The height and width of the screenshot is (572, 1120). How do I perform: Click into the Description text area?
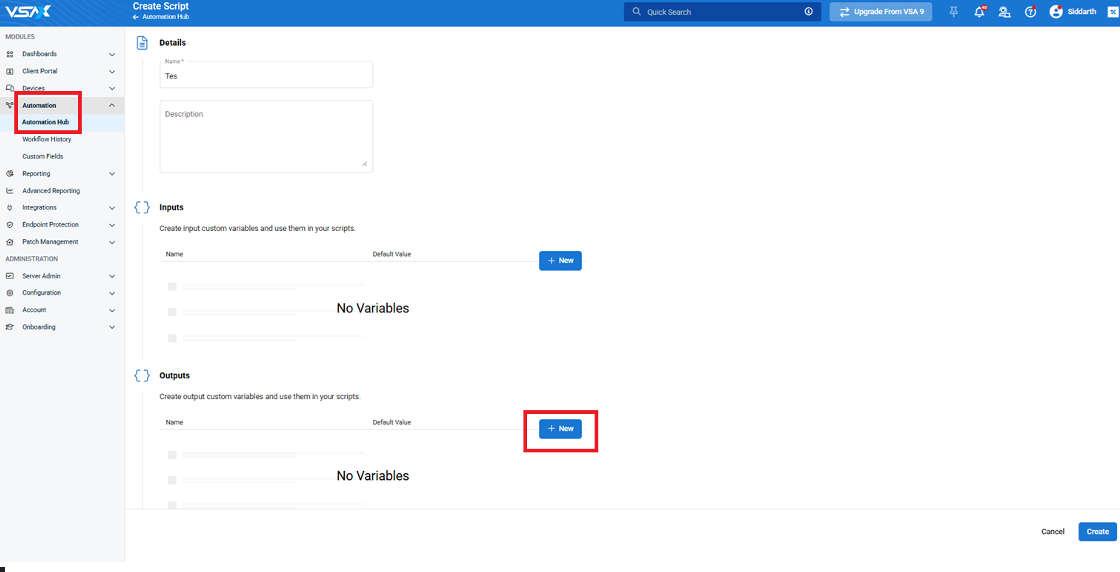266,136
